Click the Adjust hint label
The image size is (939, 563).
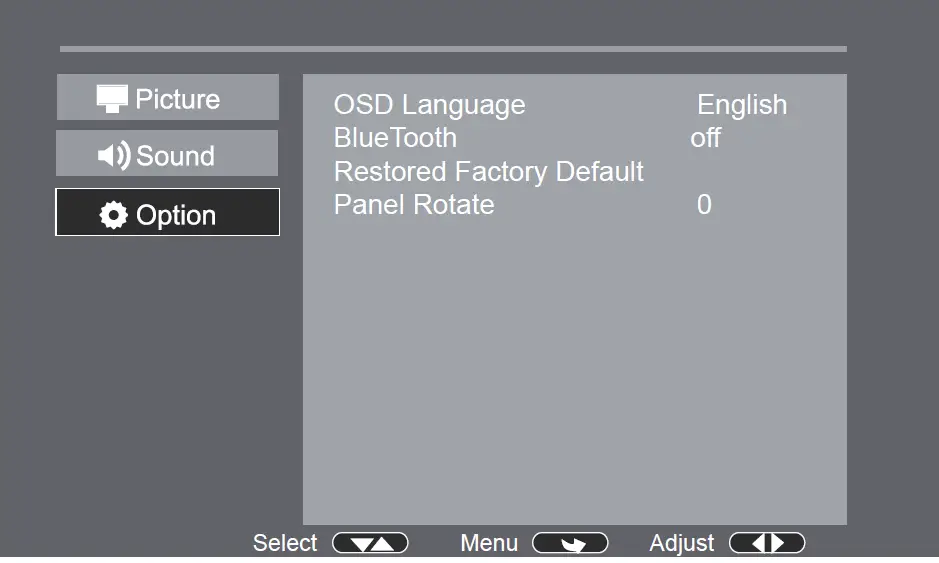[682, 543]
